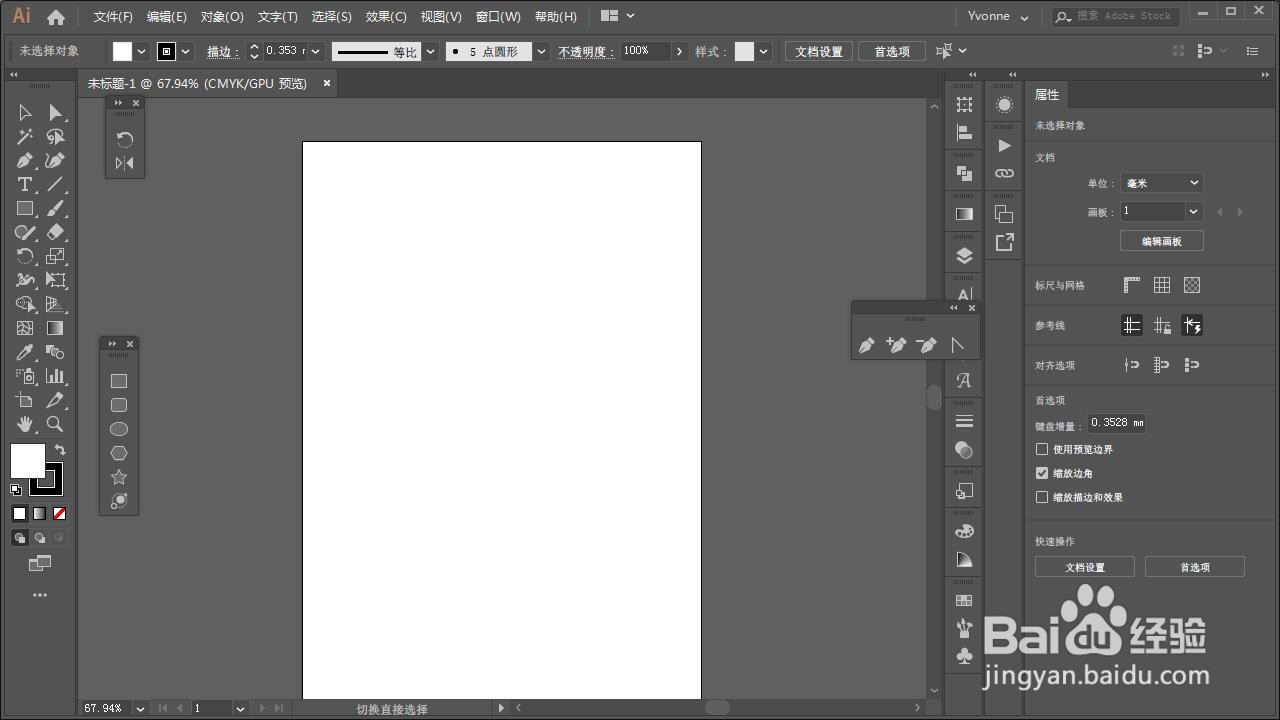Uncheck the 缩放边角 option
This screenshot has height=720, width=1280.
coord(1041,473)
